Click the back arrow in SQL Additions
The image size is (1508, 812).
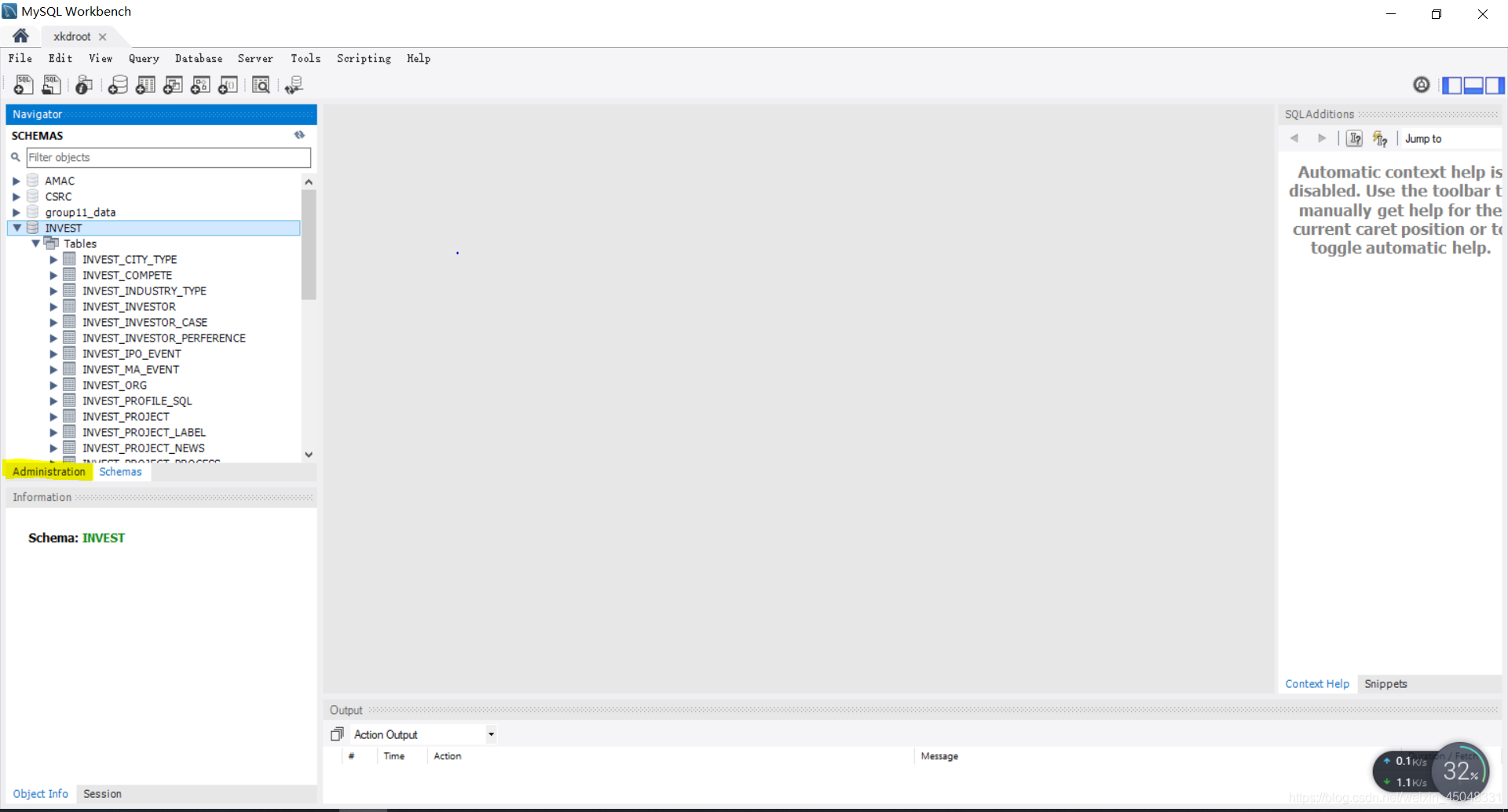[1294, 138]
